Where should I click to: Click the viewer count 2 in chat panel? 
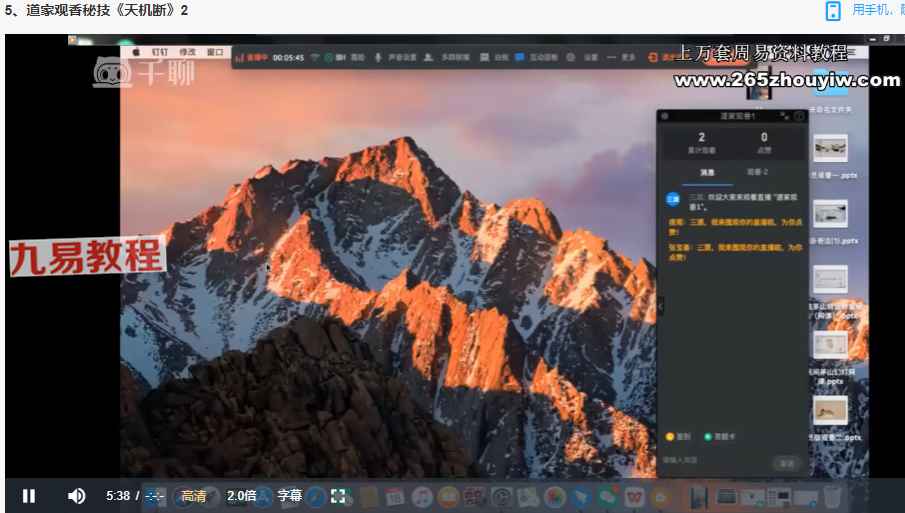pyautogui.click(x=701, y=137)
